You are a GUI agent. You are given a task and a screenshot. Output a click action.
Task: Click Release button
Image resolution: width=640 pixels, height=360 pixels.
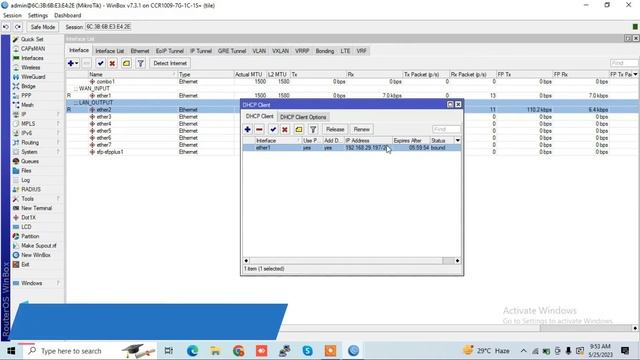(335, 129)
